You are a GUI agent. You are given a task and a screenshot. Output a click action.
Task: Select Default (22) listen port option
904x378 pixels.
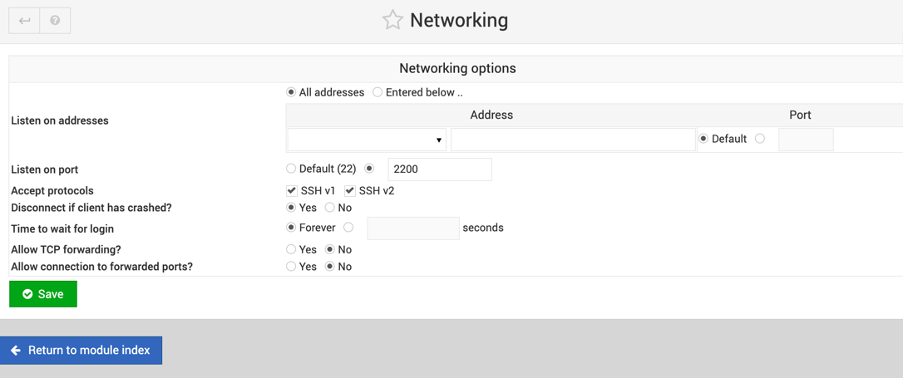(x=291, y=169)
